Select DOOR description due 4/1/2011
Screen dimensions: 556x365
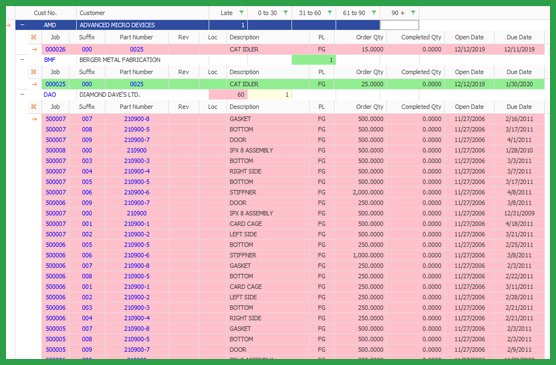click(x=238, y=140)
